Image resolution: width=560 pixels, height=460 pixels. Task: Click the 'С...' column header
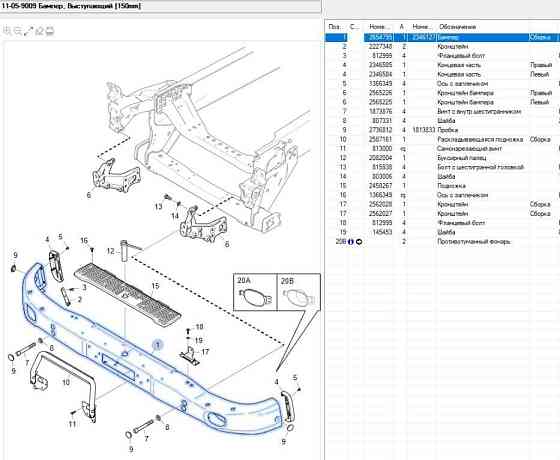click(354, 27)
